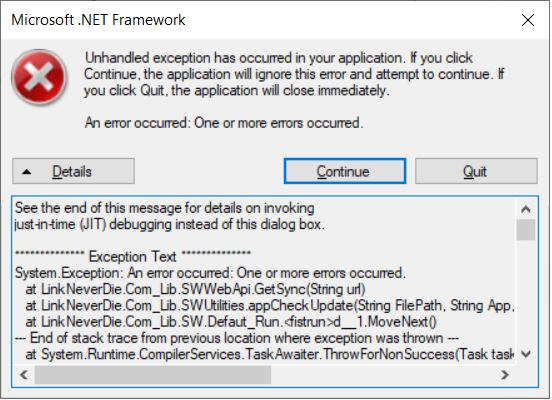The width and height of the screenshot is (552, 400).
Task: Close the .NET Framework error dialog
Action: coord(528,20)
